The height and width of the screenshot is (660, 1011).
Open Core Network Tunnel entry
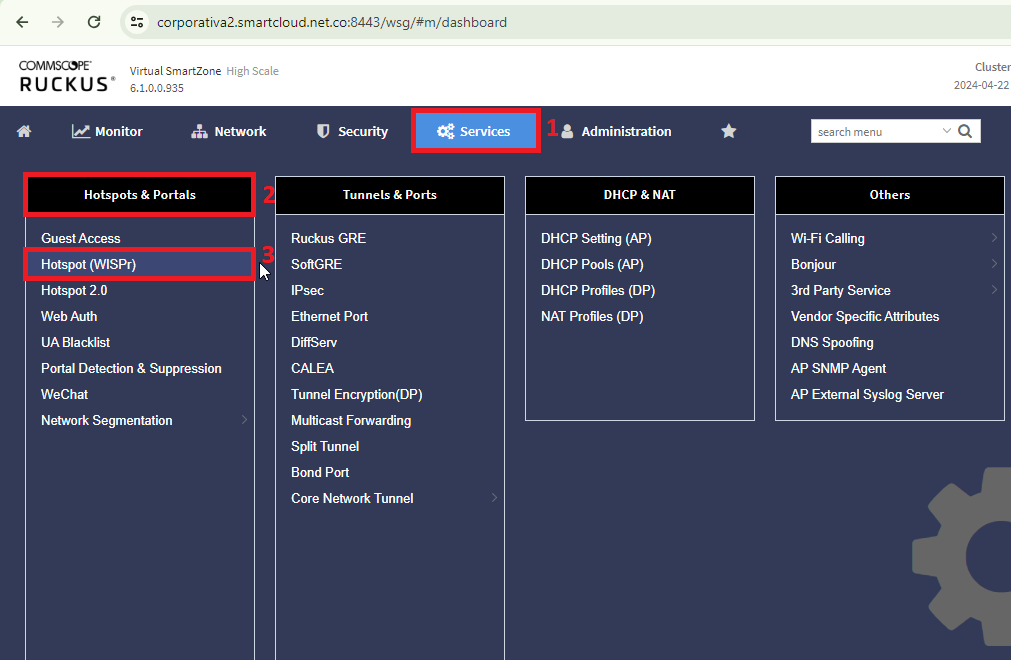(x=352, y=498)
